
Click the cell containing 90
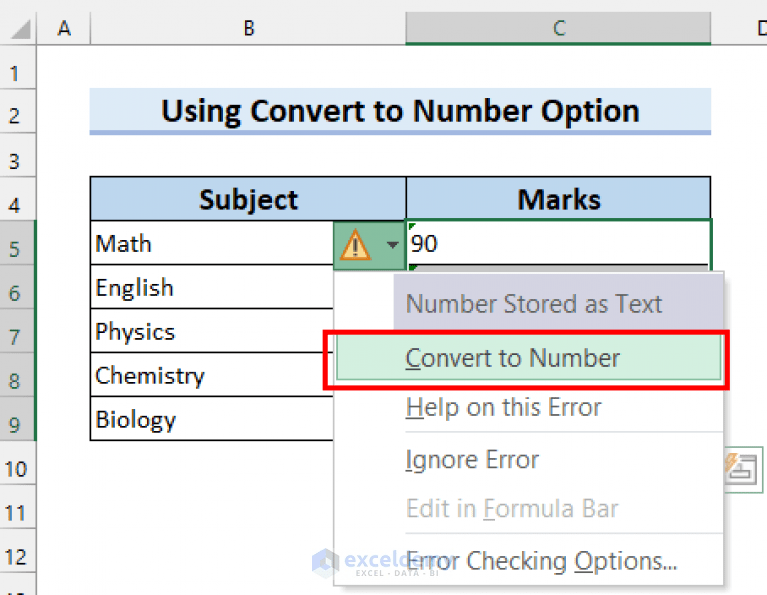tap(558, 243)
